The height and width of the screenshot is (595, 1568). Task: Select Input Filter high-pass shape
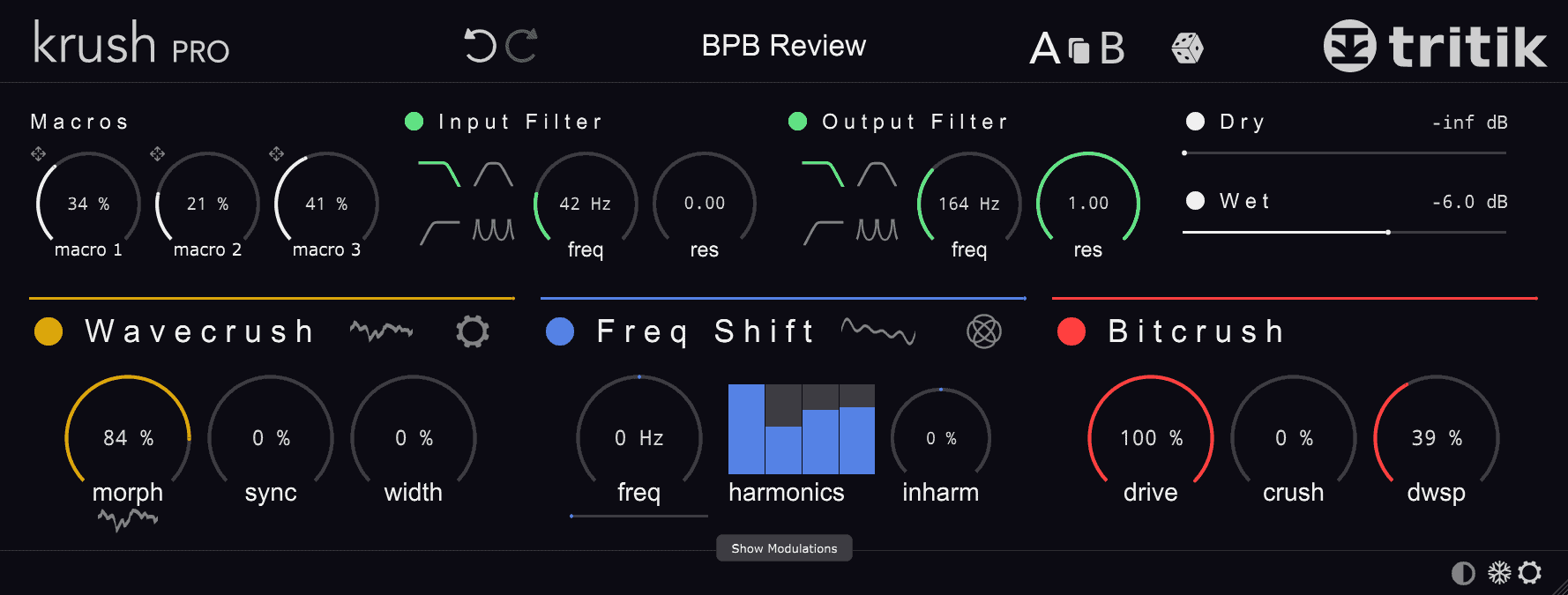click(x=439, y=232)
